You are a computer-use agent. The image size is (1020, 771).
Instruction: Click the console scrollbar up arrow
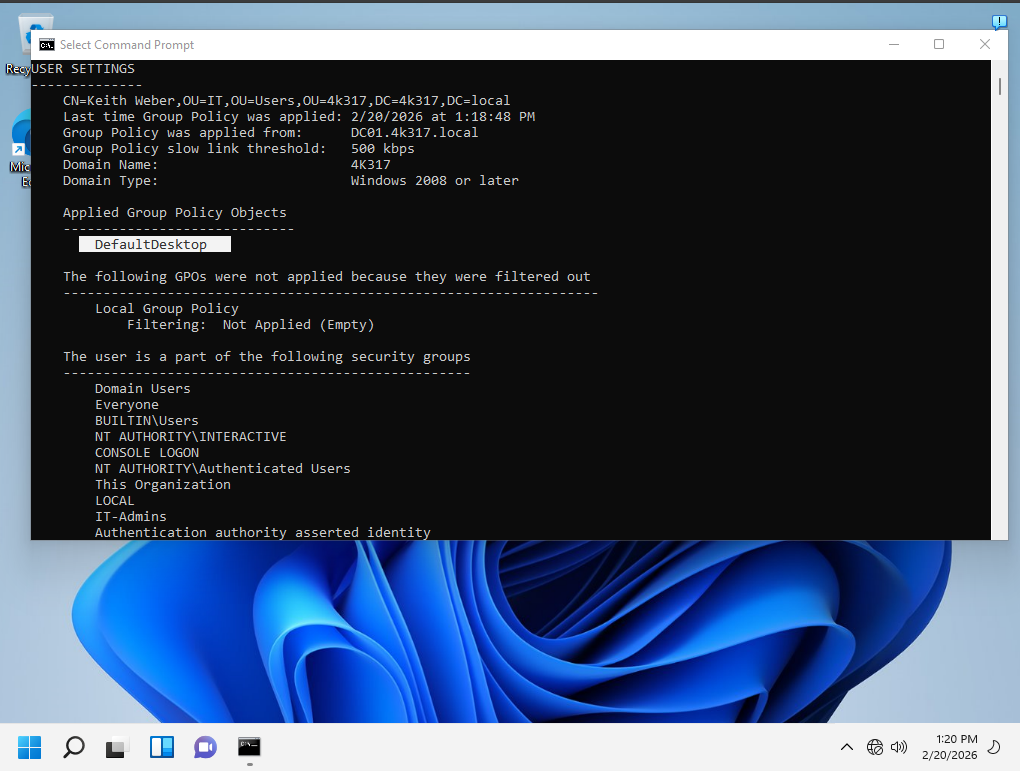(x=999, y=66)
